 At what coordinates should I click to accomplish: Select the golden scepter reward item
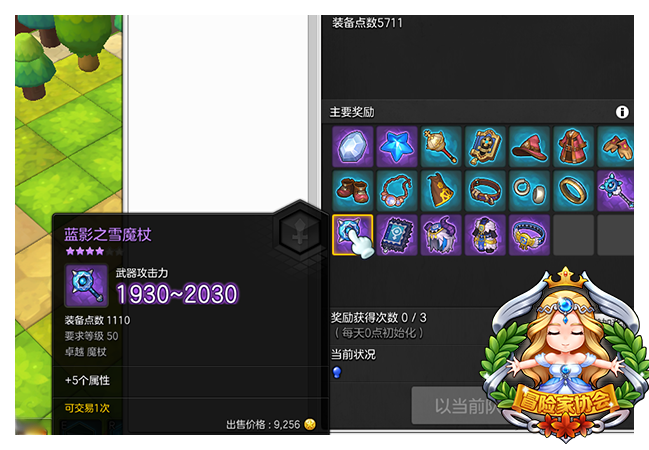[x=441, y=147]
